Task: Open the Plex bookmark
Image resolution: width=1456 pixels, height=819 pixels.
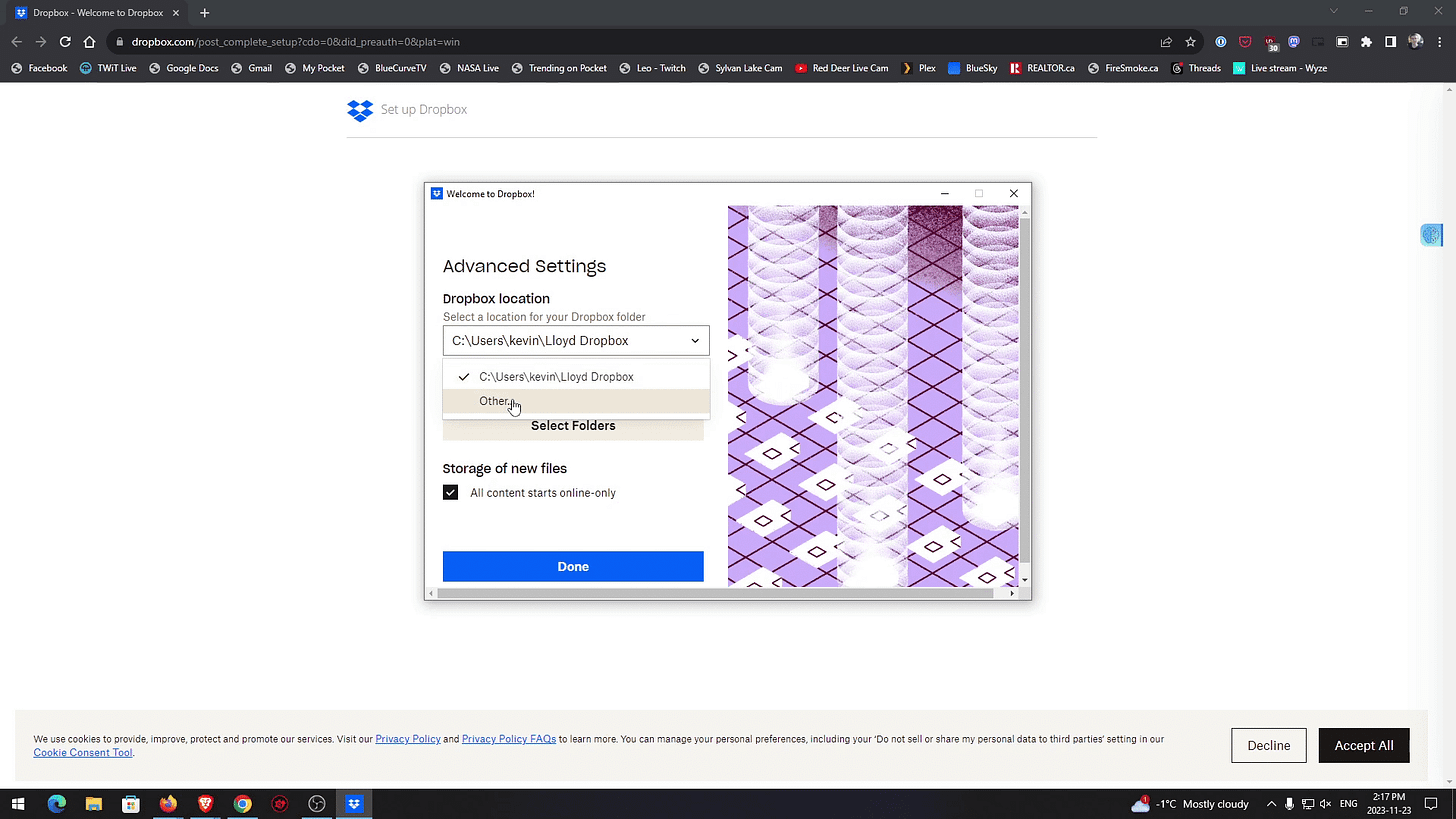Action: (x=918, y=68)
